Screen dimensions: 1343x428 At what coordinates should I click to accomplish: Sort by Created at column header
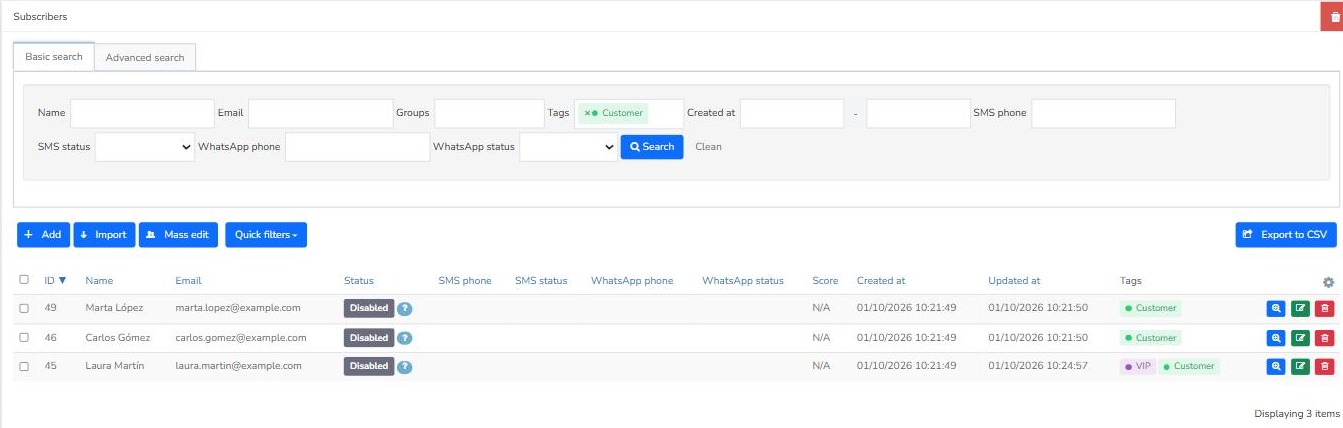[x=881, y=281]
